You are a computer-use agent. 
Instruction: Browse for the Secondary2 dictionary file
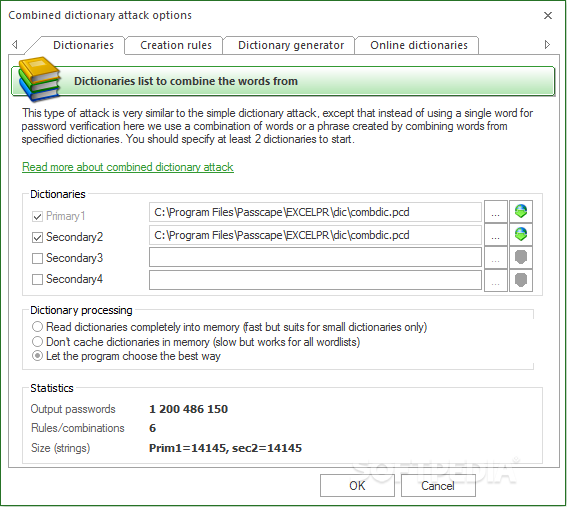tap(495, 235)
